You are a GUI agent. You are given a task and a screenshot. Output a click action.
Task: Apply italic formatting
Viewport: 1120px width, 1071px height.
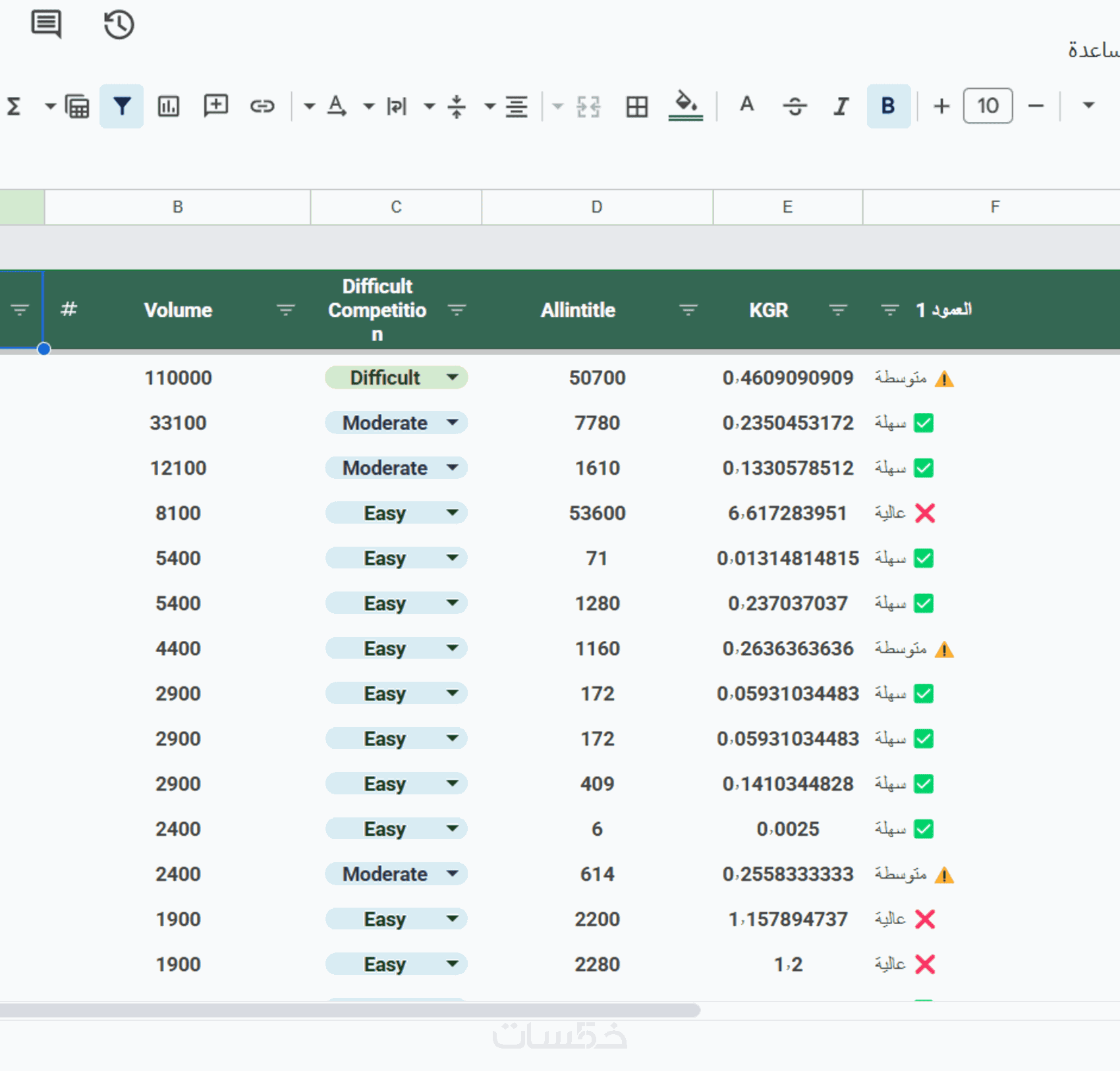[841, 106]
